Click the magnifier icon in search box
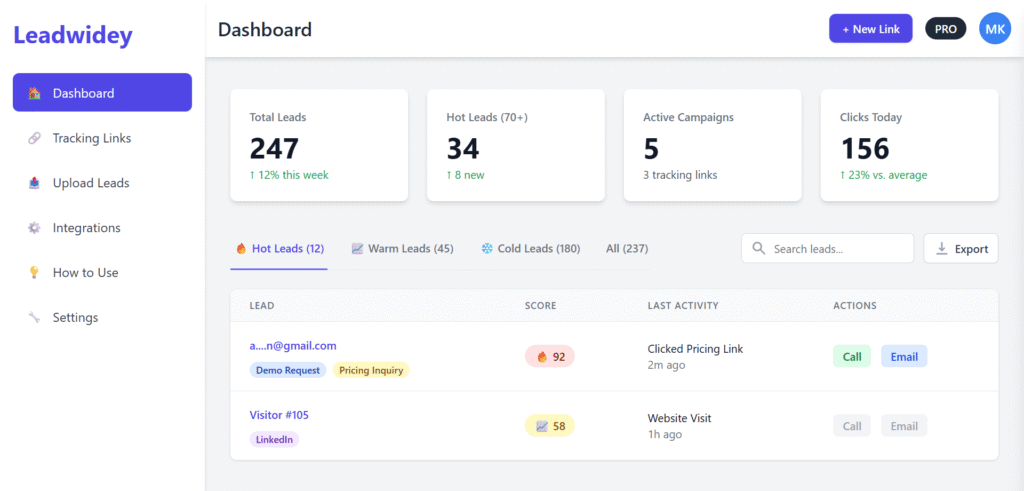Viewport: 1024px width, 491px height. point(759,249)
